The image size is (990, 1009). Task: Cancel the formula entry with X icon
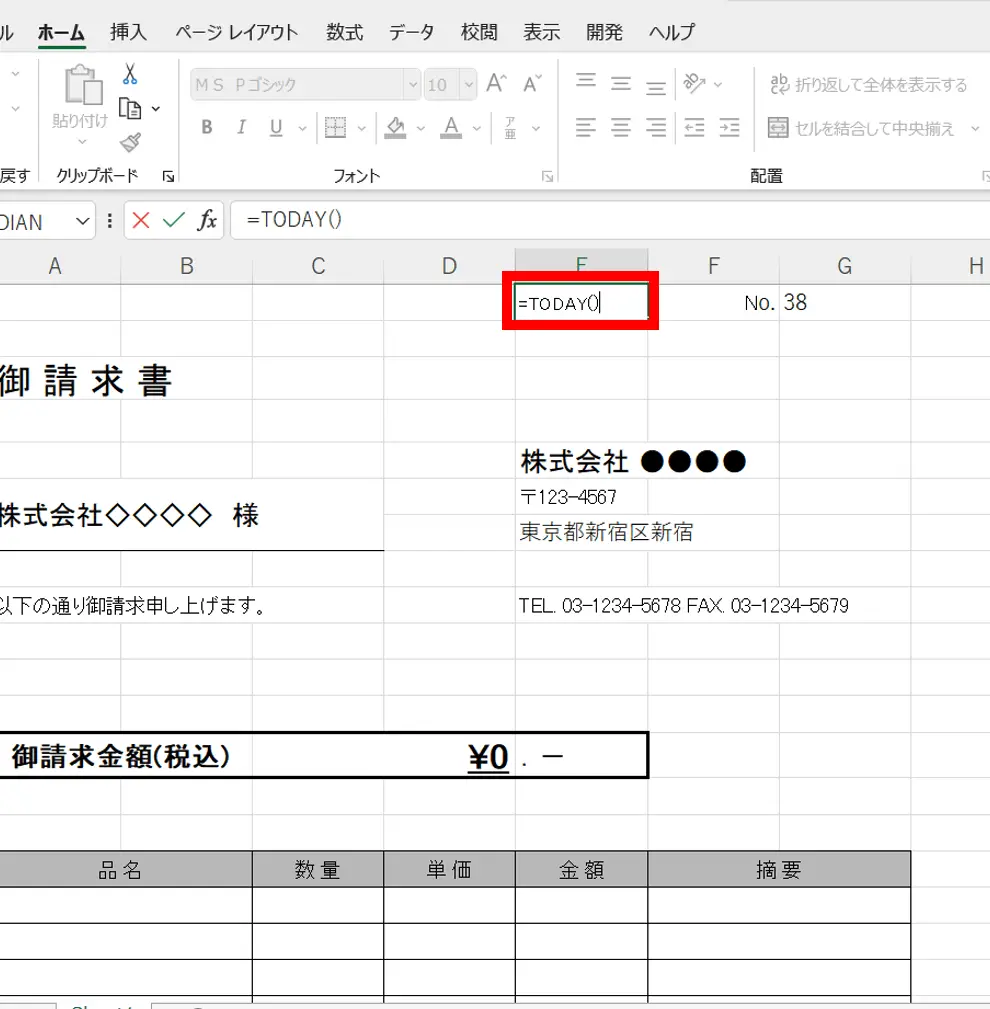click(141, 221)
